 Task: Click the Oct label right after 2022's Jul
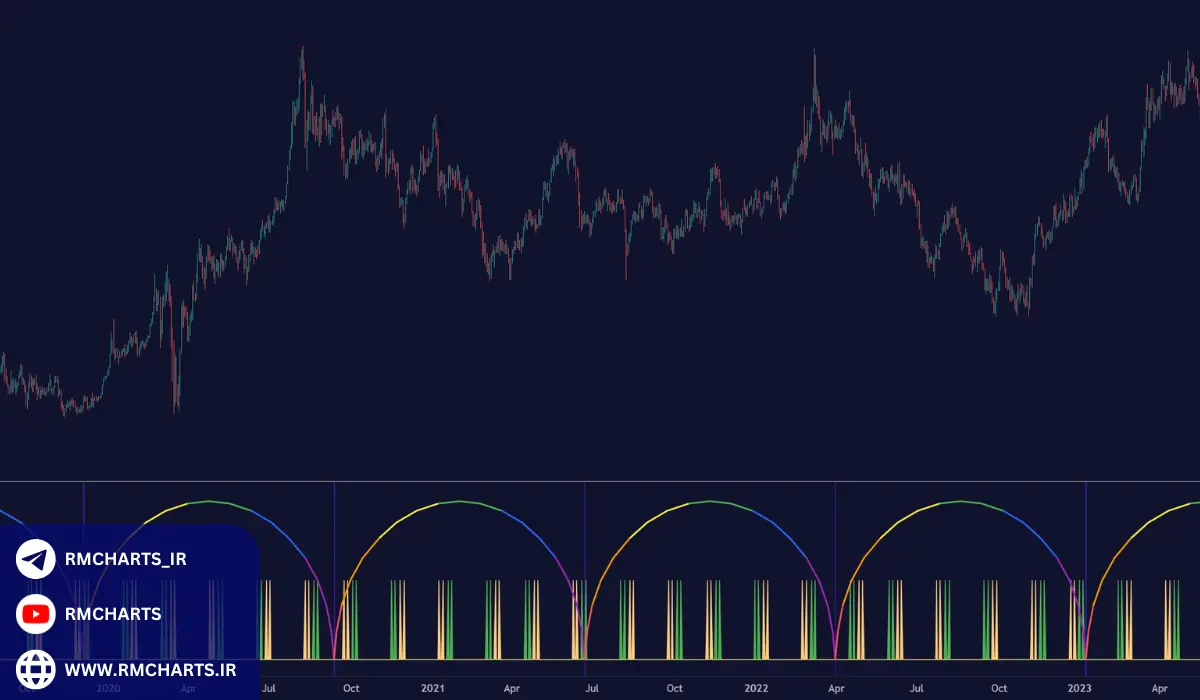pos(998,688)
